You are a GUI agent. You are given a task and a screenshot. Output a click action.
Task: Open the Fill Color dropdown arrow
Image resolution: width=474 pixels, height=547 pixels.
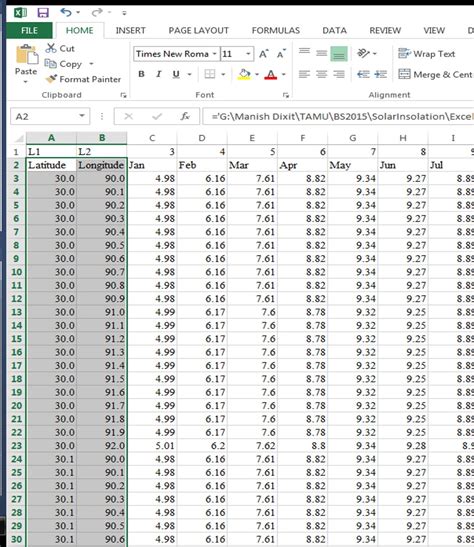click(x=257, y=74)
